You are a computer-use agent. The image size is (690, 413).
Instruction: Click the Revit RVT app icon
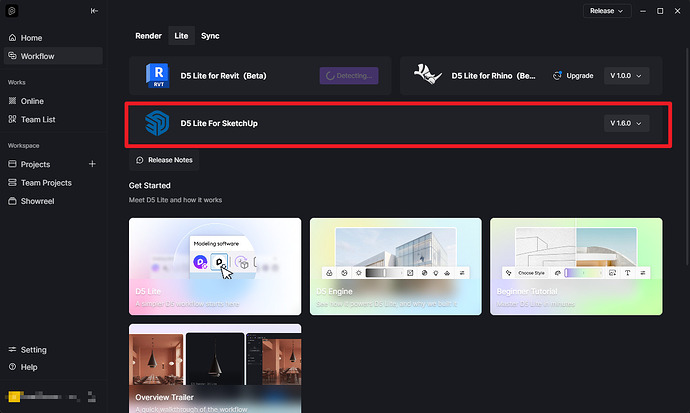click(x=158, y=76)
